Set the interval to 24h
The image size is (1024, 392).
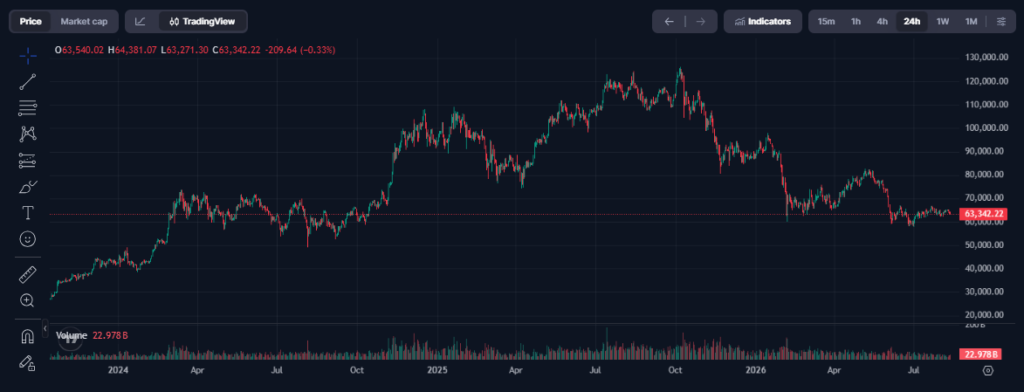[x=912, y=22]
